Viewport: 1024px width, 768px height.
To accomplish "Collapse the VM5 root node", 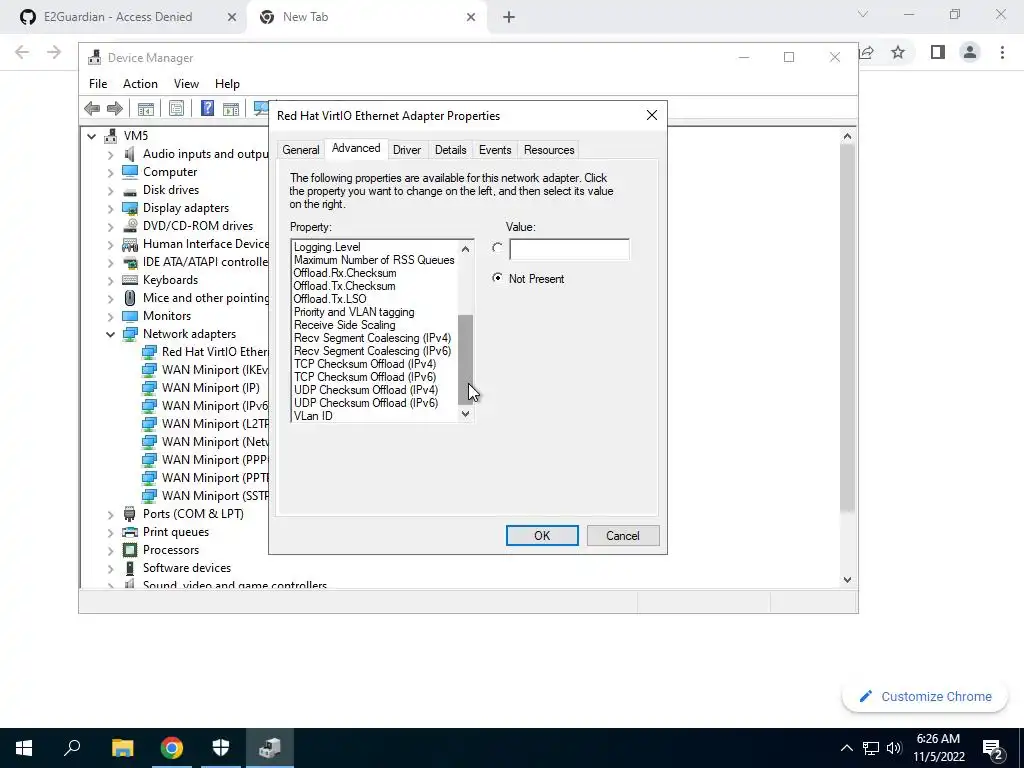I will (91, 136).
